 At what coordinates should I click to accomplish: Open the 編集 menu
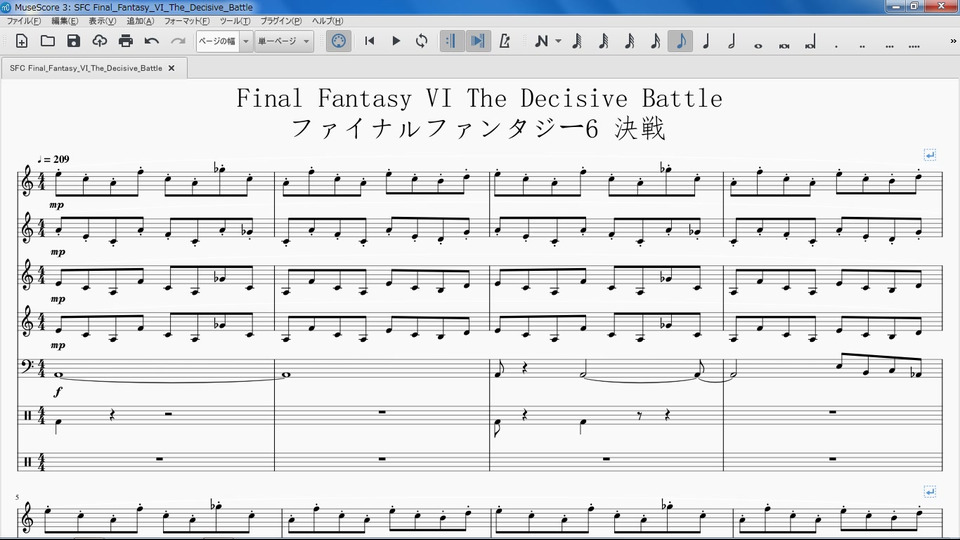click(x=64, y=21)
